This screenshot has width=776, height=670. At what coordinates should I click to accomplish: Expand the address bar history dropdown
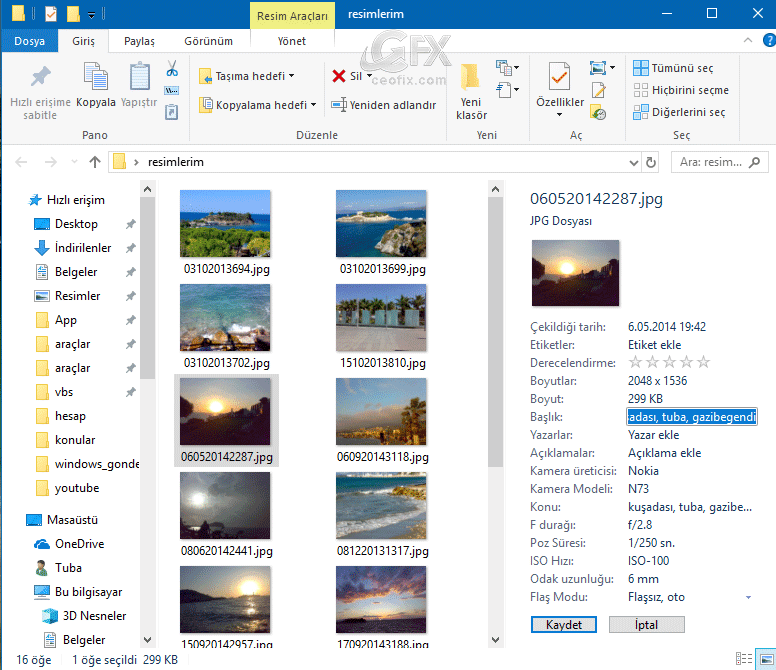click(633, 162)
